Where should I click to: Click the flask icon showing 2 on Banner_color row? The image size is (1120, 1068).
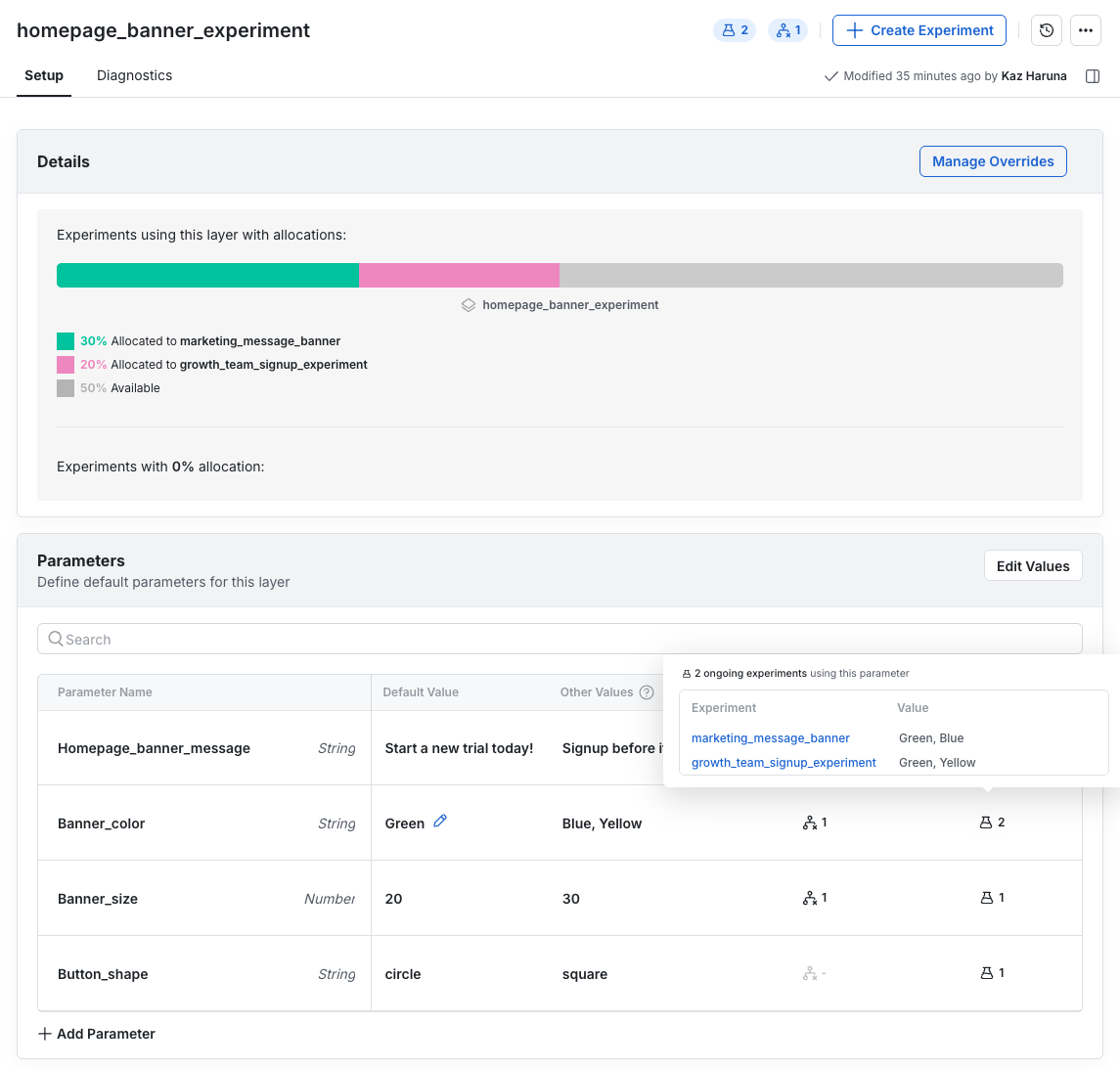tap(989, 823)
